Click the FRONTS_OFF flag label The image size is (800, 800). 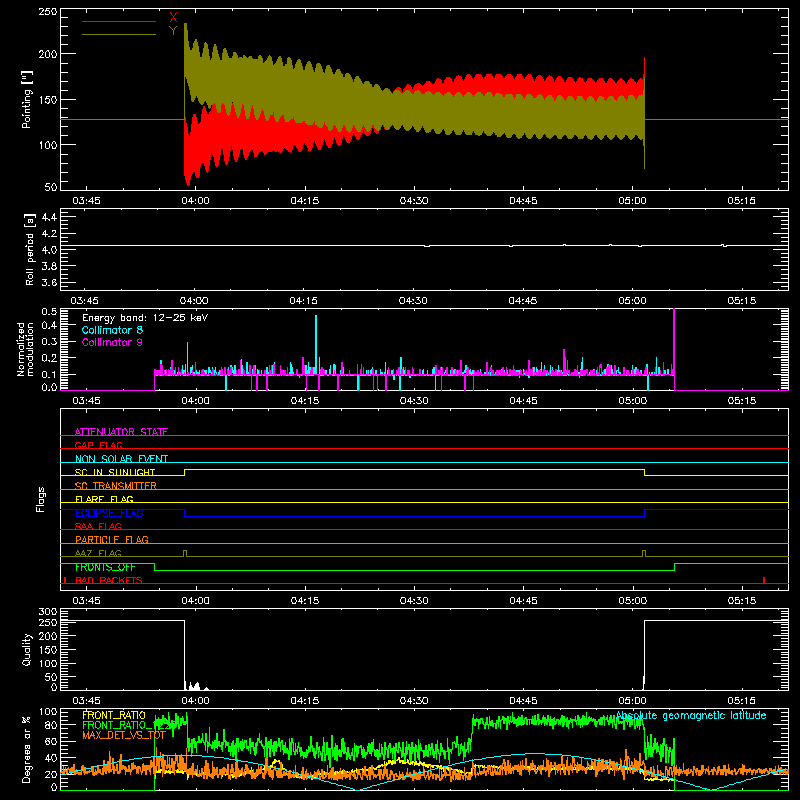pyautogui.click(x=105, y=567)
